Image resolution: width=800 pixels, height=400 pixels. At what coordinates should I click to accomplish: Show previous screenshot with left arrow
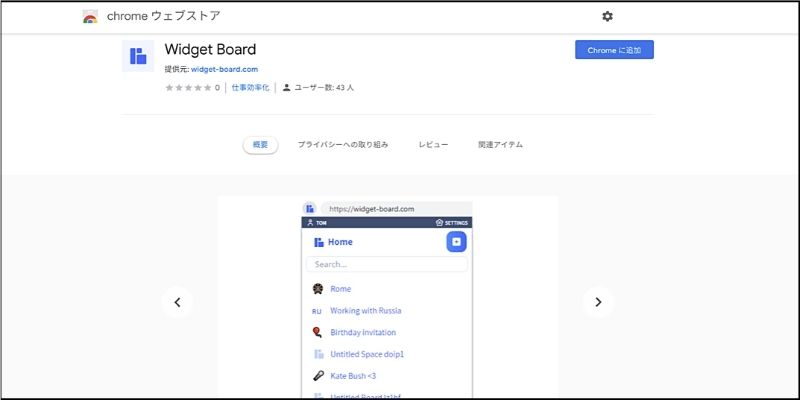click(x=177, y=302)
